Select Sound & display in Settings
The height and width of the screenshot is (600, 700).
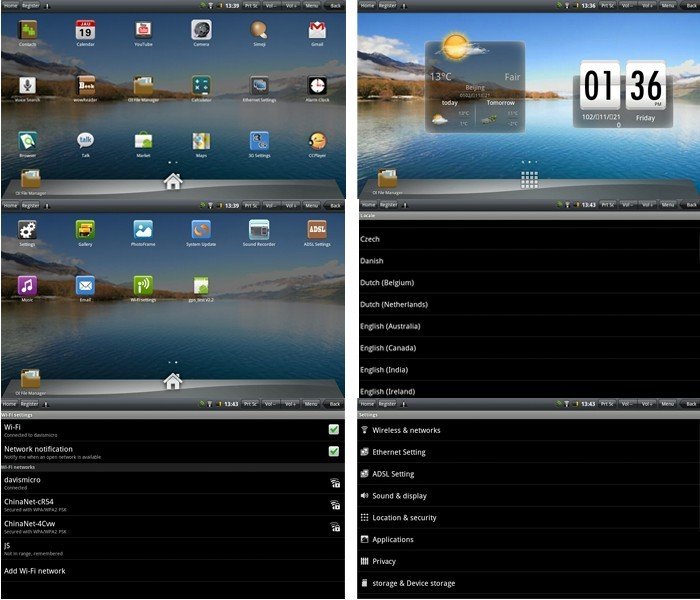click(399, 496)
